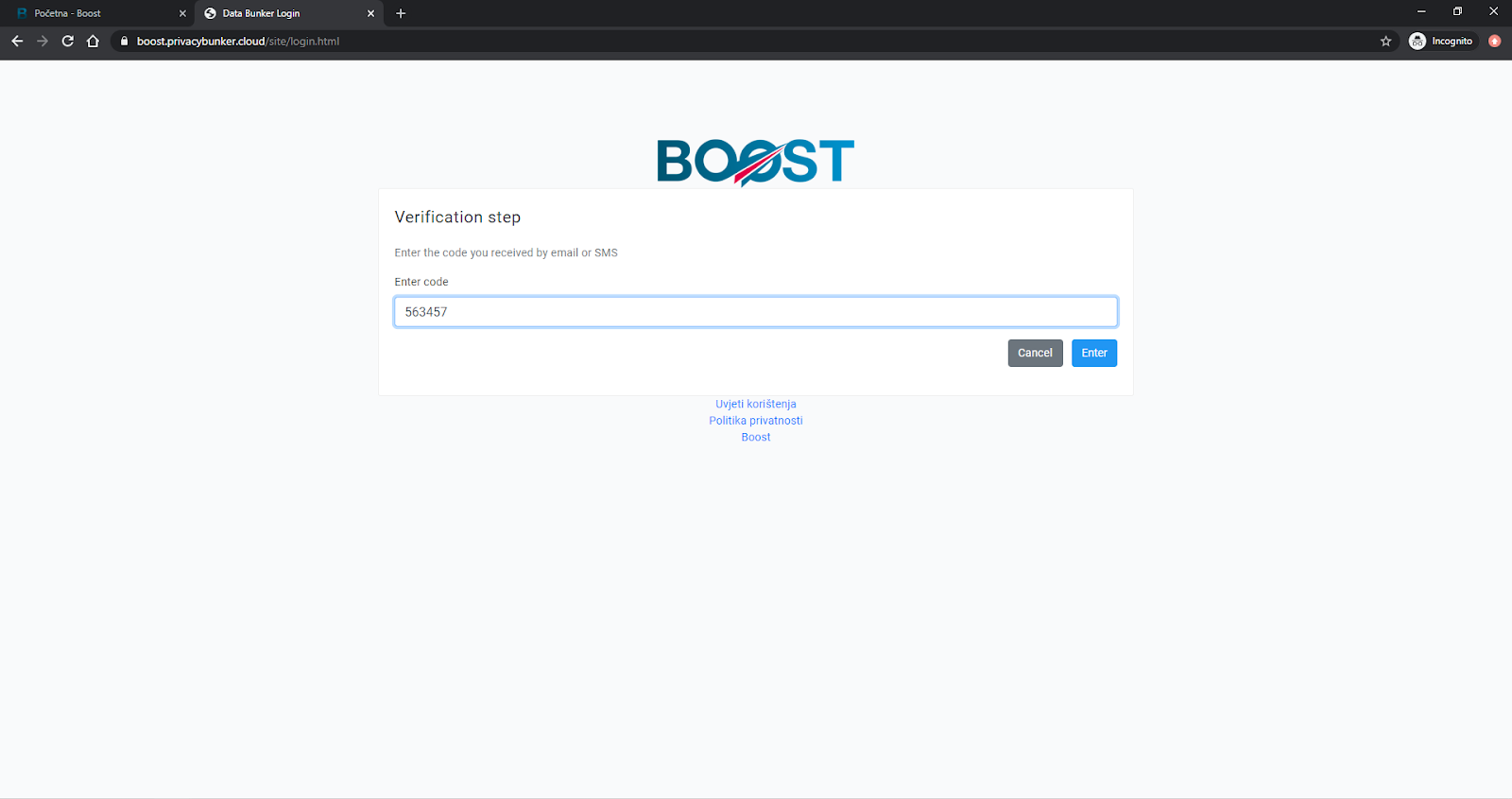This screenshot has width=1512, height=799.
Task: Open the browser home page
Action: pos(93,41)
